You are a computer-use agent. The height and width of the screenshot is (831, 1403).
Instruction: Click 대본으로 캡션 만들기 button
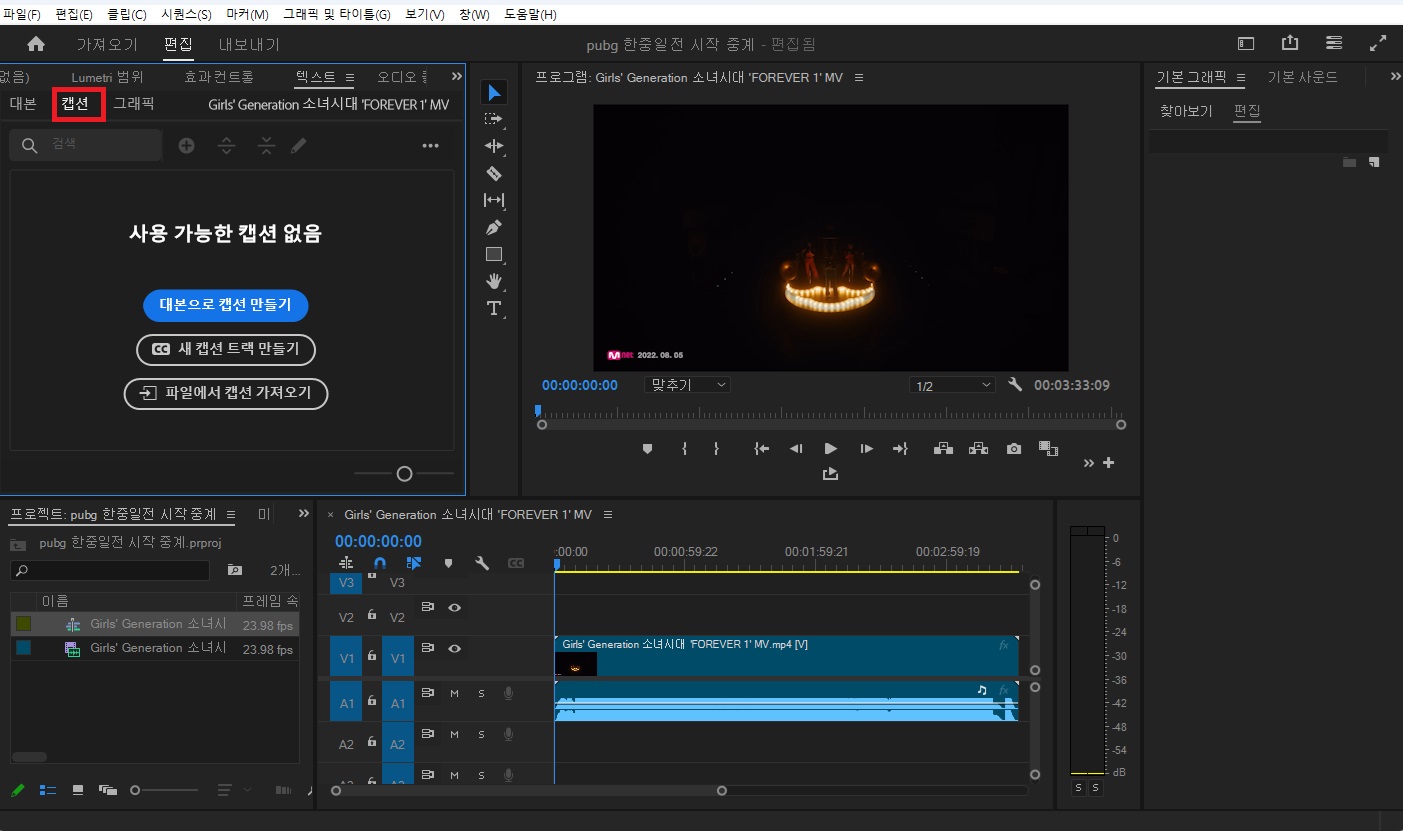click(225, 305)
